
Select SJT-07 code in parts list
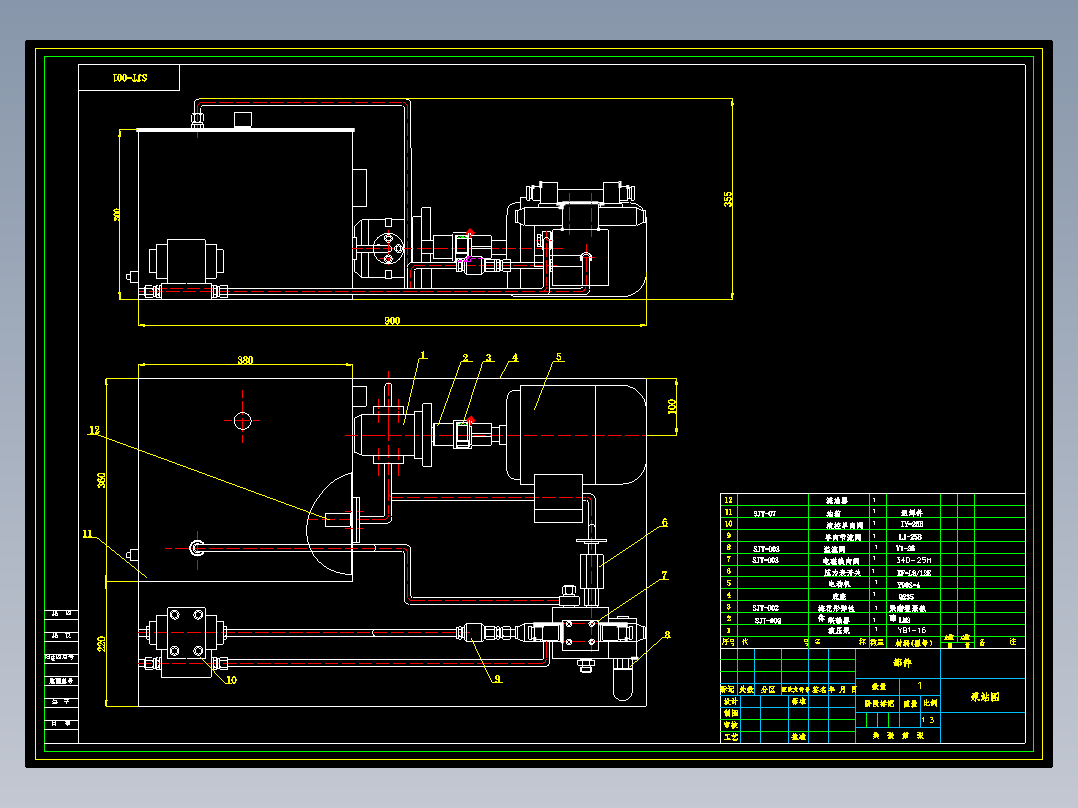[764, 514]
